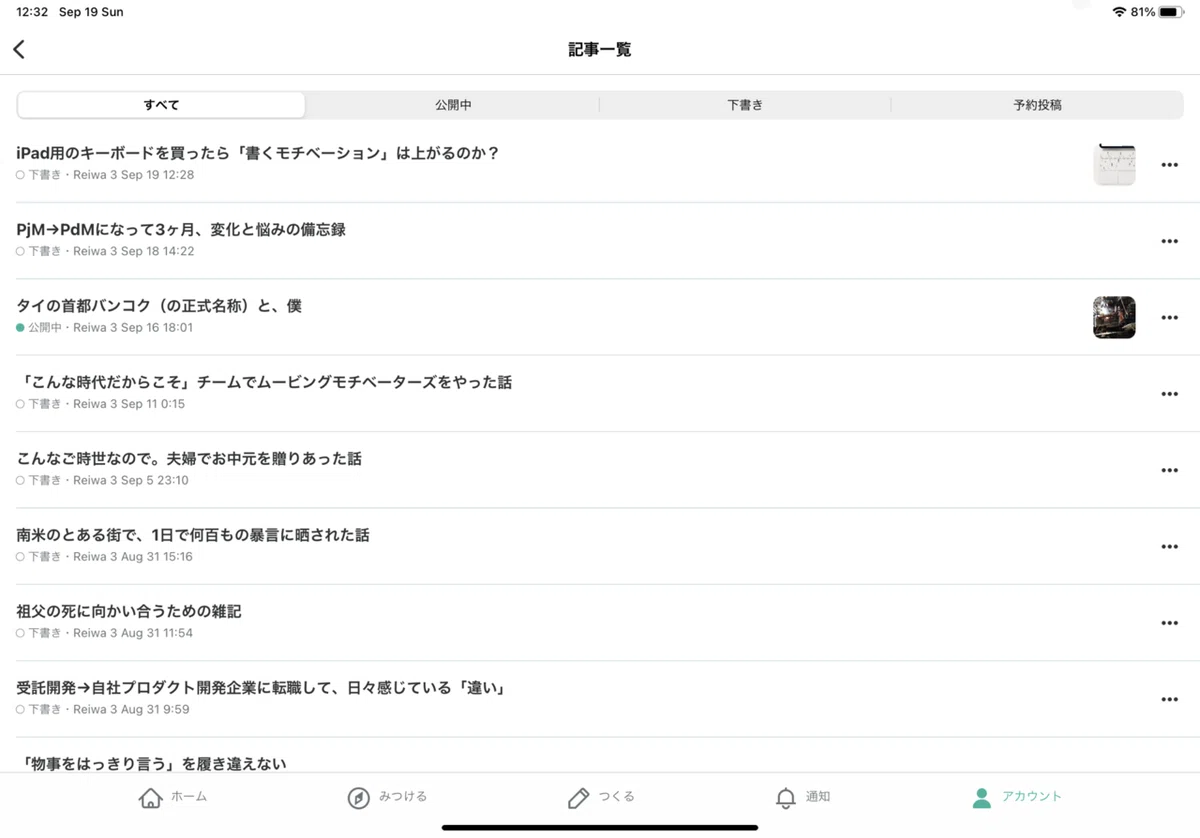Viewport: 1200px width, 838px height.
Task: Switch to the 公開中 tab
Action: pos(453,105)
